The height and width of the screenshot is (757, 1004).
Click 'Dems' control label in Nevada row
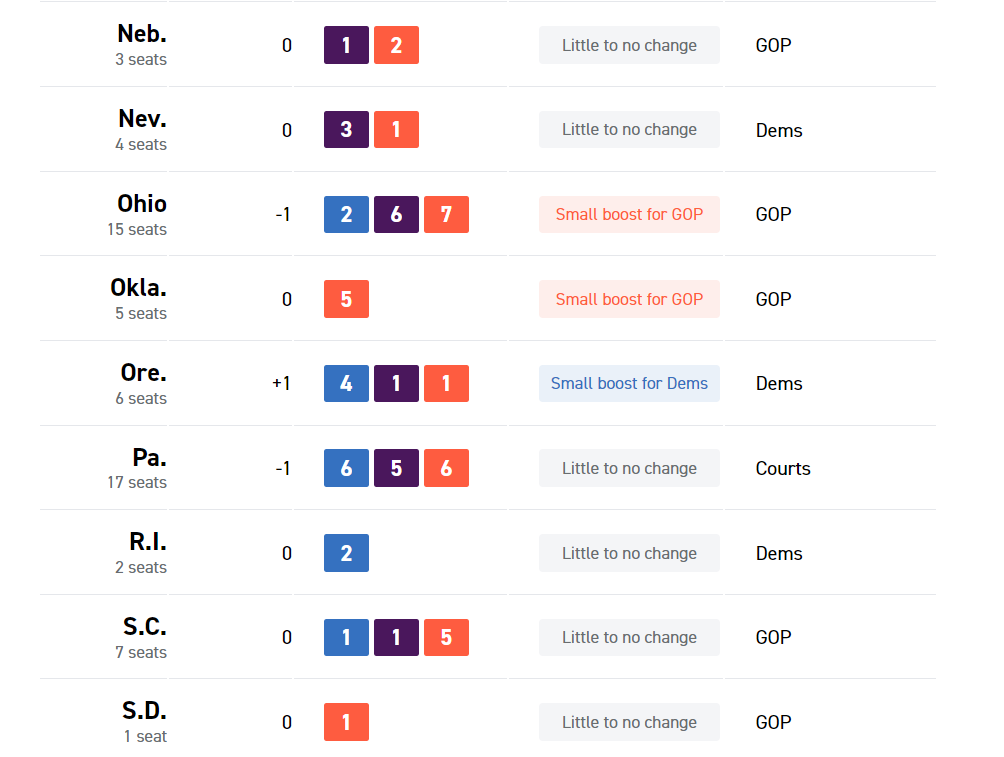779,130
